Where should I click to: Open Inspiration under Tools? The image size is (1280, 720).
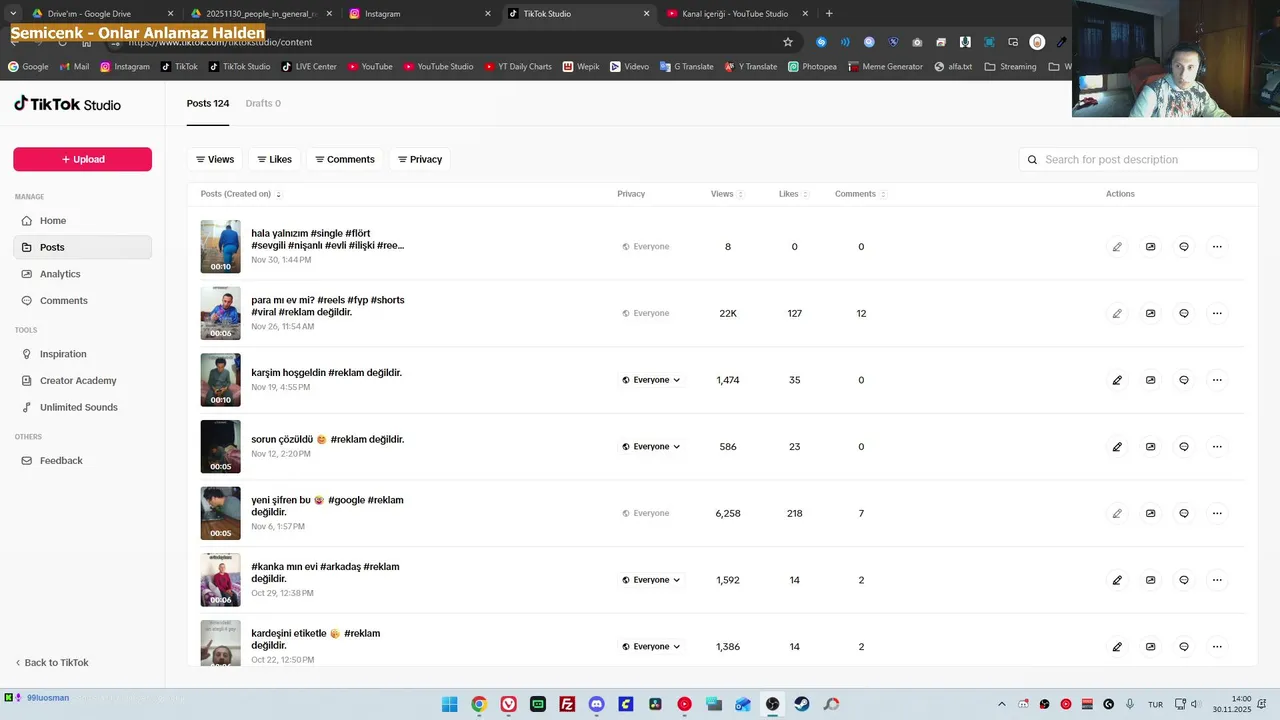click(x=82, y=354)
